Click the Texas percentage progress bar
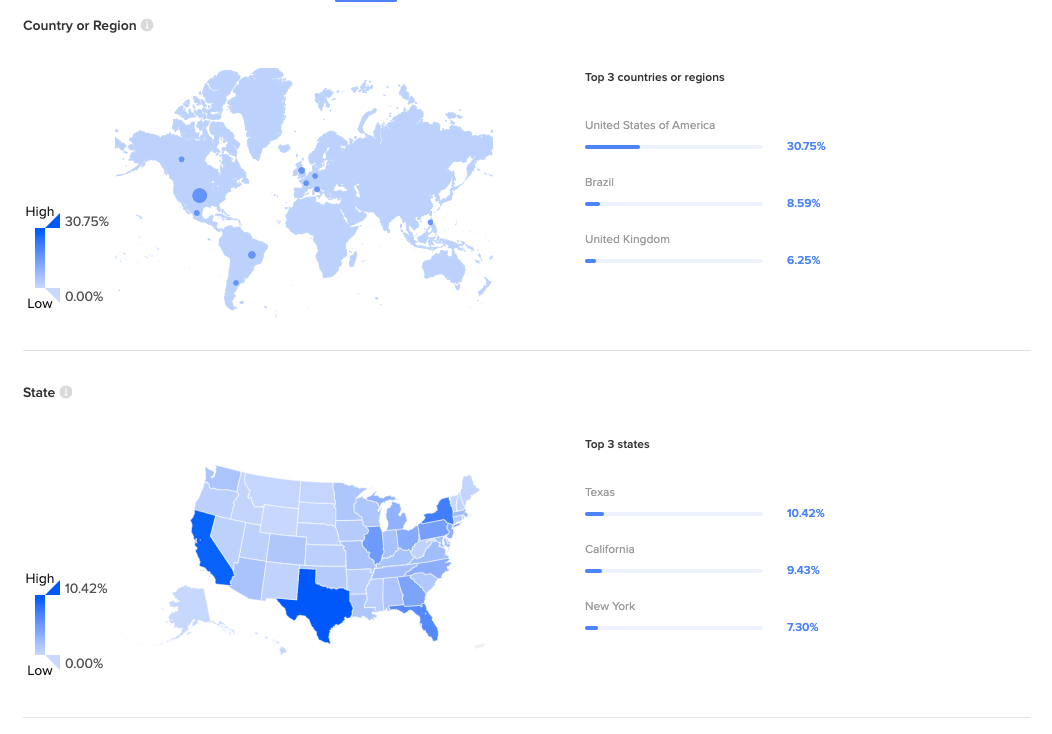Image resolution: width=1052 pixels, height=734 pixels. (x=673, y=514)
